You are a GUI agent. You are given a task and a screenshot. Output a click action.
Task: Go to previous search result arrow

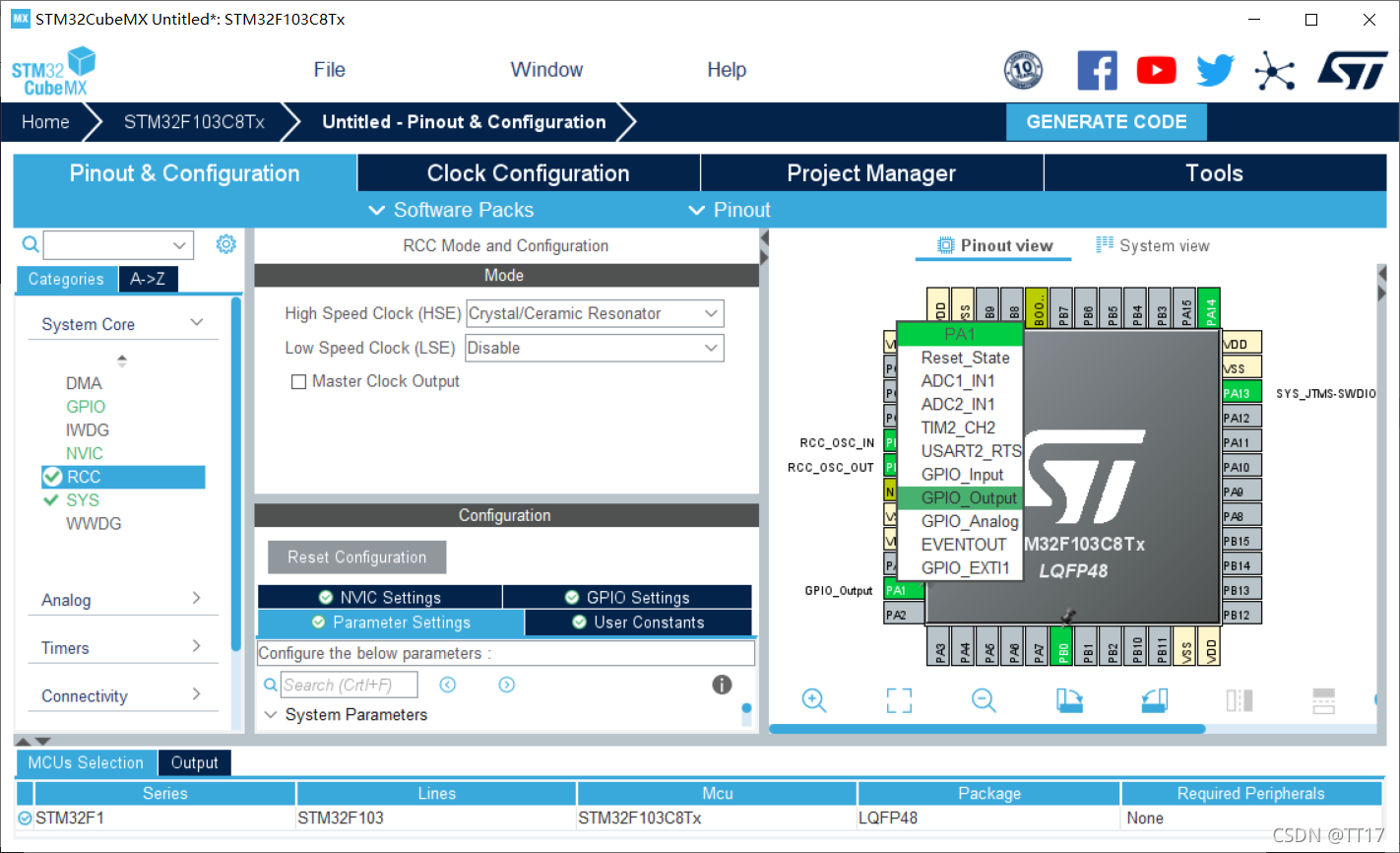point(448,685)
